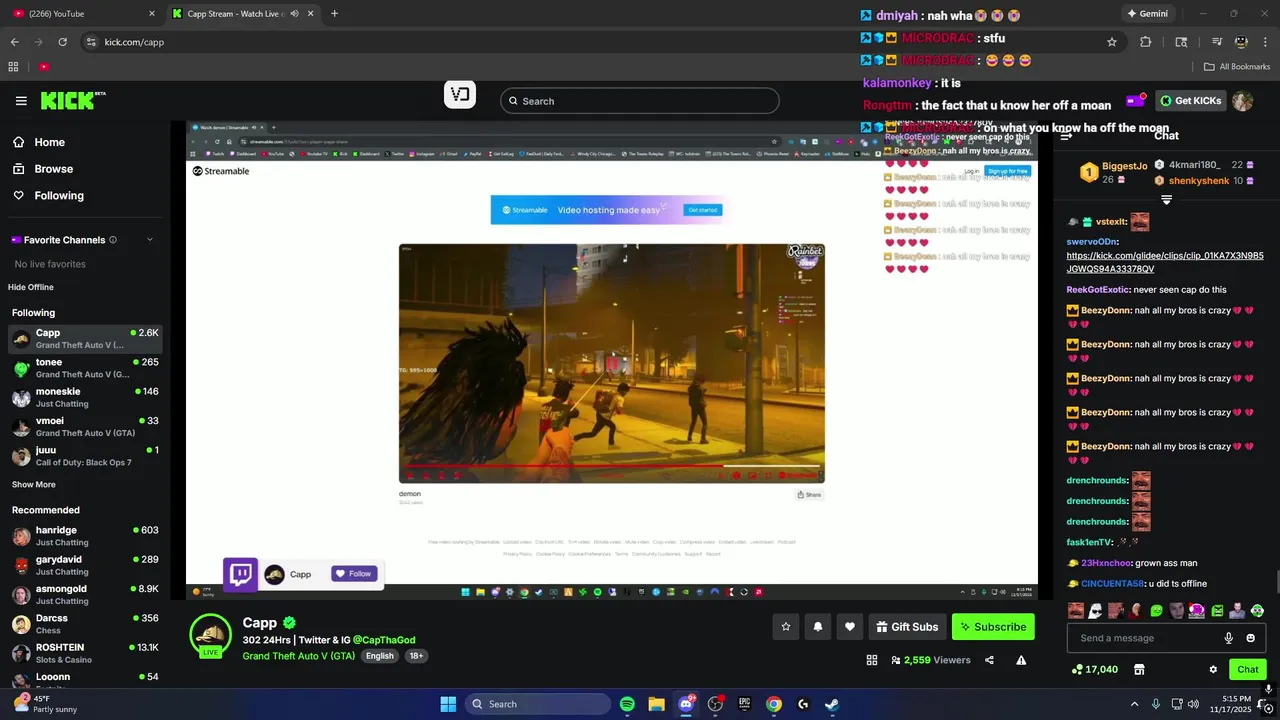Bookmark this page with the star
1280x720 pixels.
coord(1111,42)
